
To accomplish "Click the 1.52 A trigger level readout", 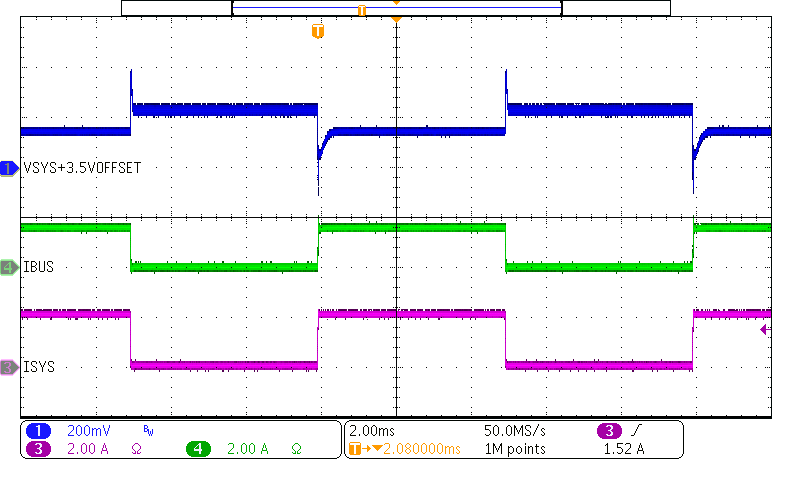I will click(x=626, y=449).
